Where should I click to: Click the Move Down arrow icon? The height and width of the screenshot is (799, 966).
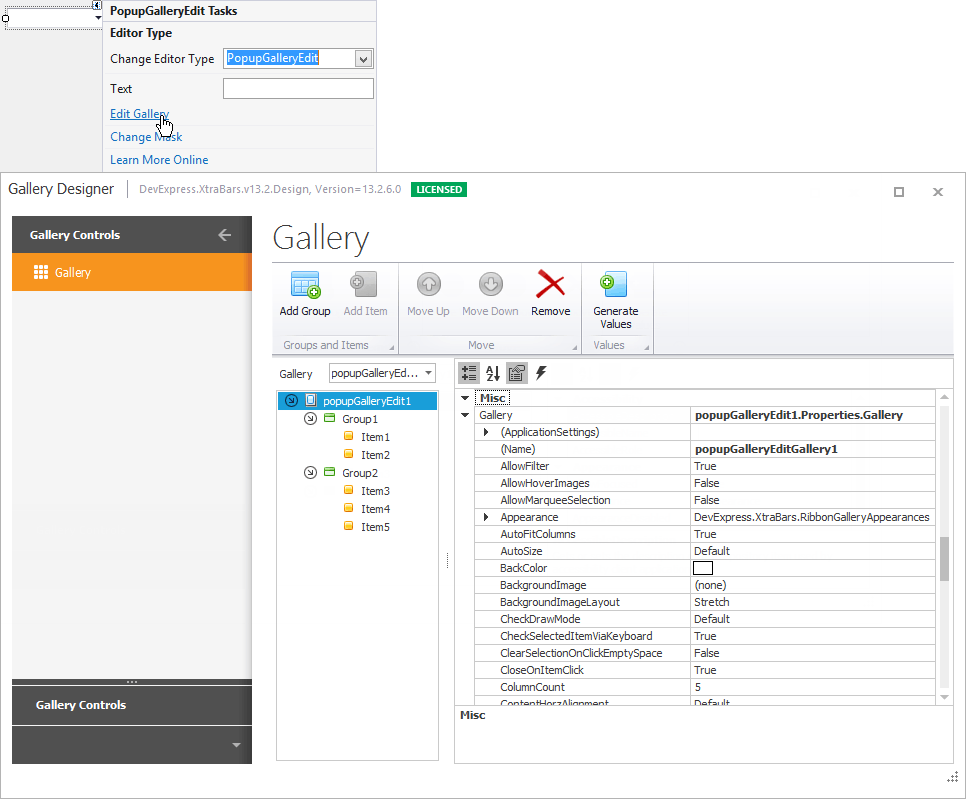490,285
